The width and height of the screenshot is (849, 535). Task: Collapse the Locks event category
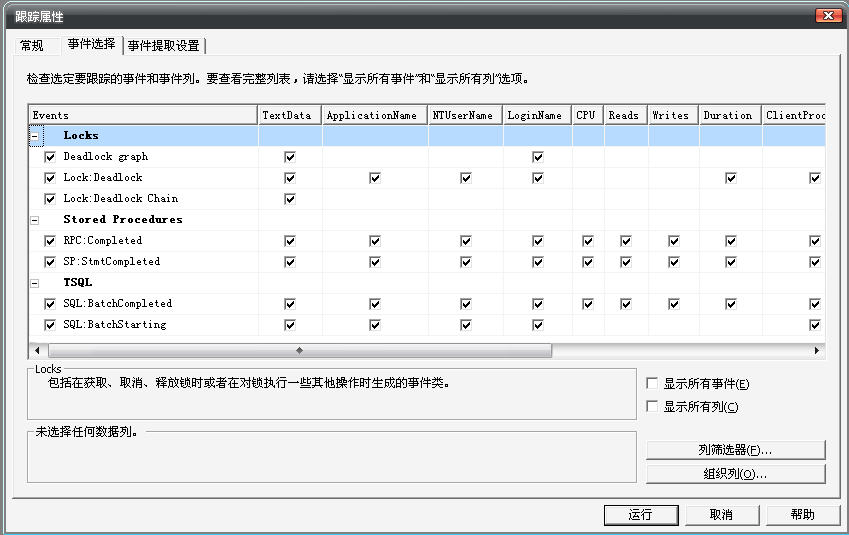tap(35, 136)
